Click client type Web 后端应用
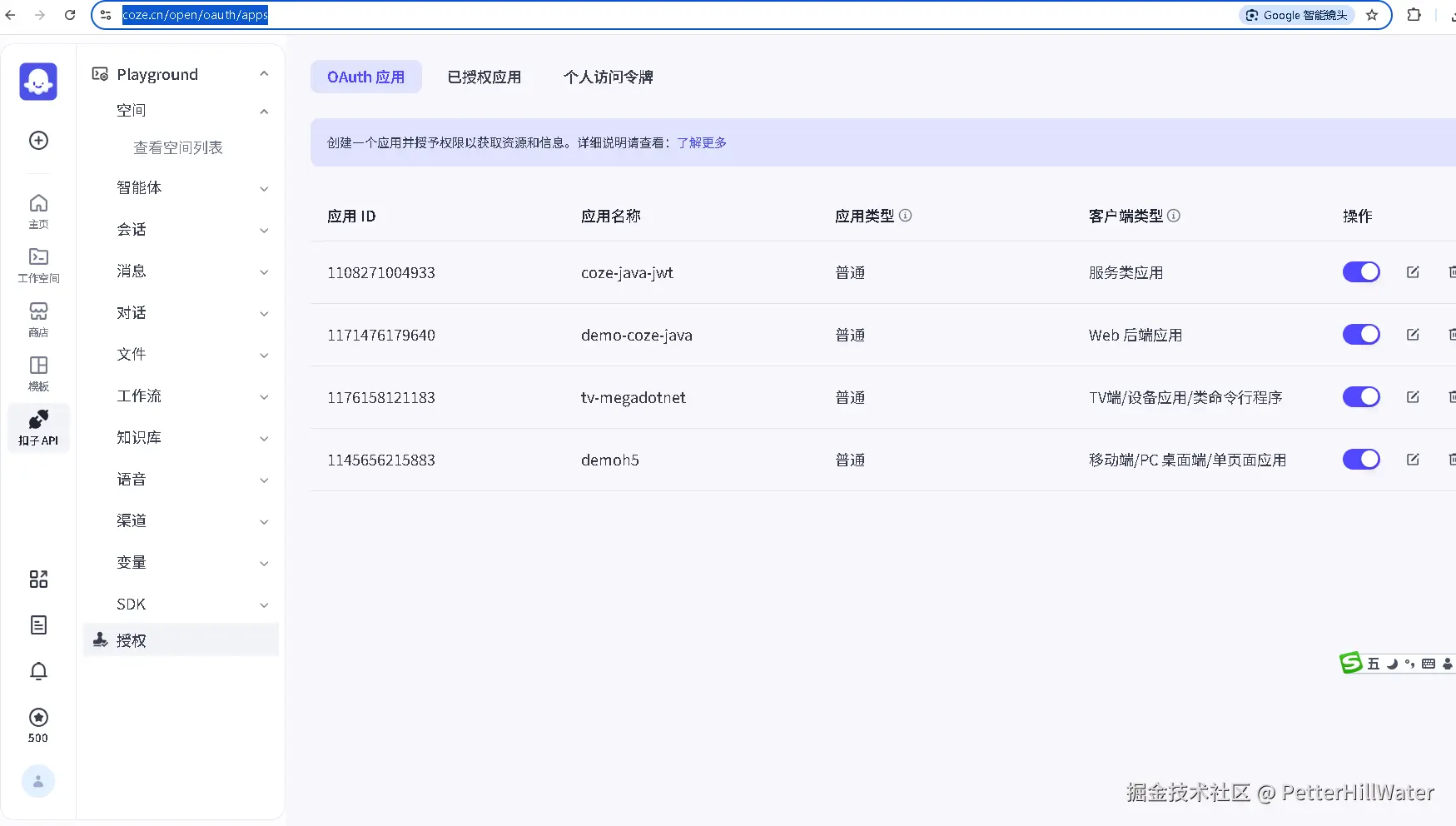Image resolution: width=1456 pixels, height=826 pixels. (1135, 336)
